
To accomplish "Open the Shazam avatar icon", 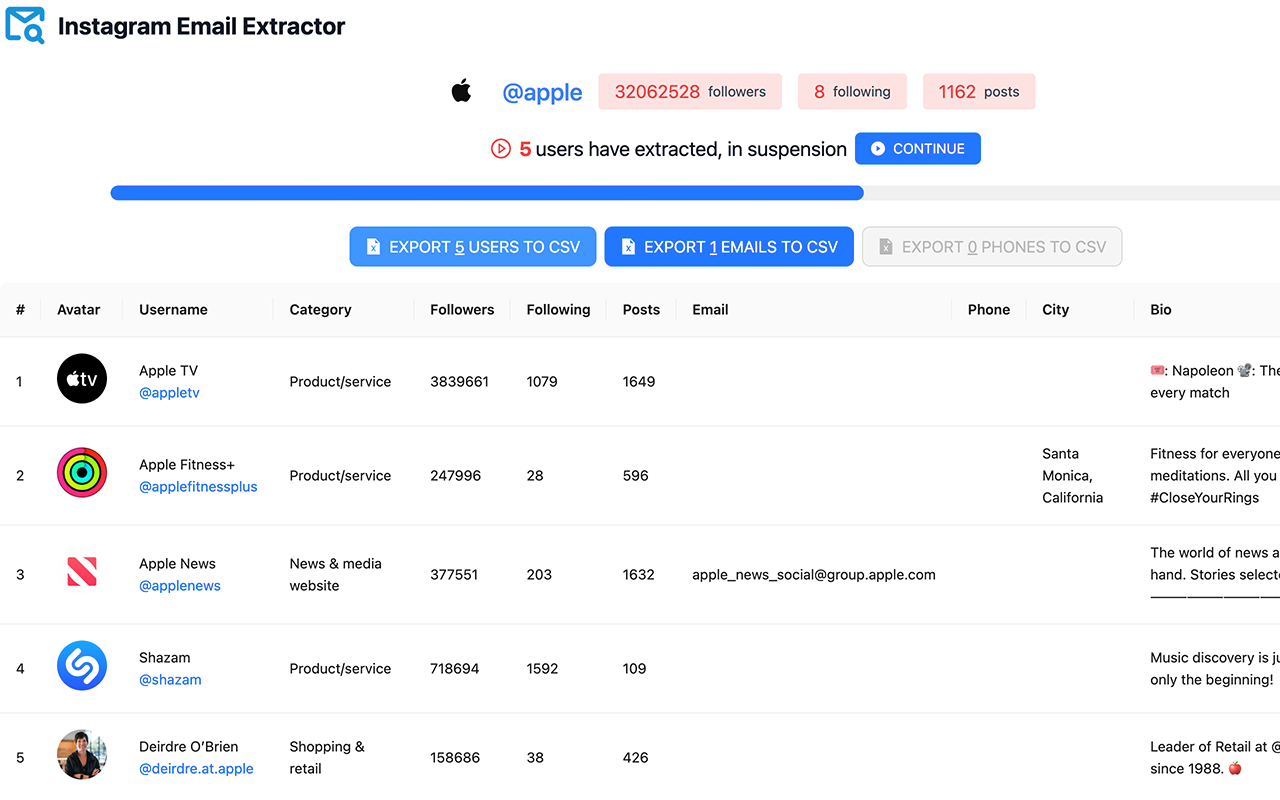I will tap(82, 665).
